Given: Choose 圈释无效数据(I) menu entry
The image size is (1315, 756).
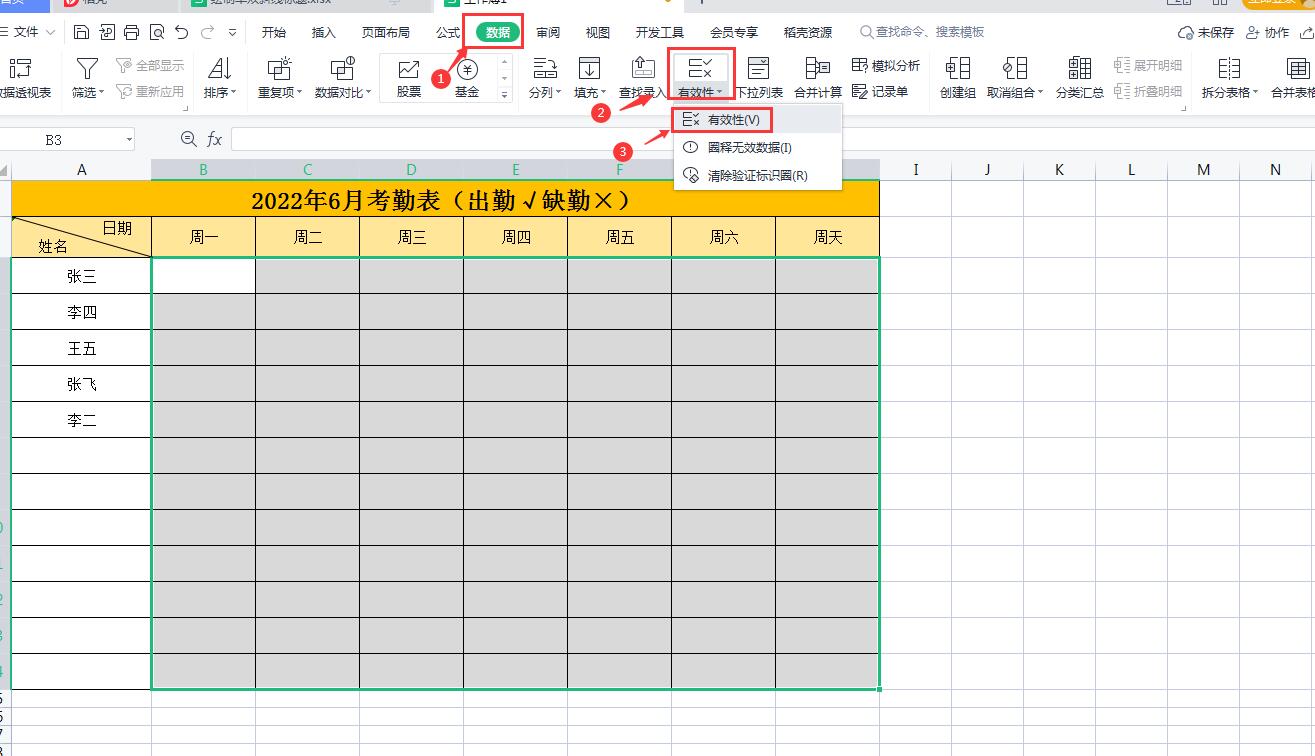Looking at the screenshot, I should coord(749,147).
